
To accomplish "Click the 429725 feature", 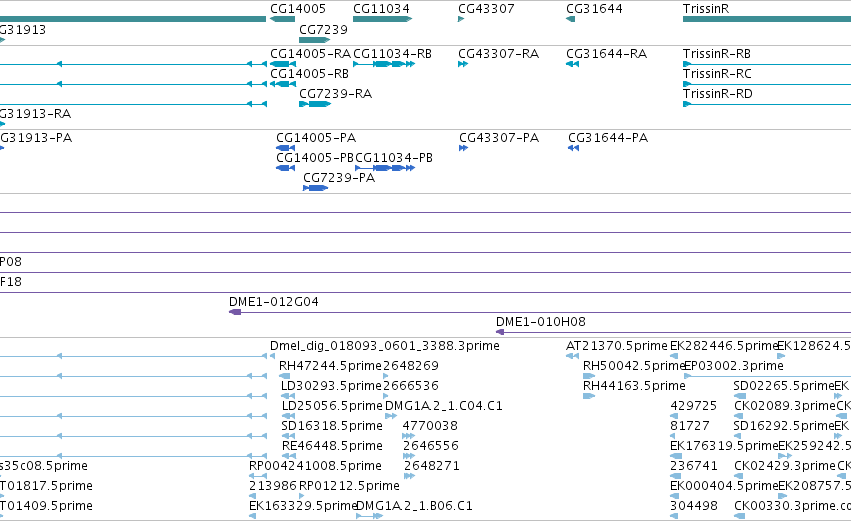I will coord(674,416).
